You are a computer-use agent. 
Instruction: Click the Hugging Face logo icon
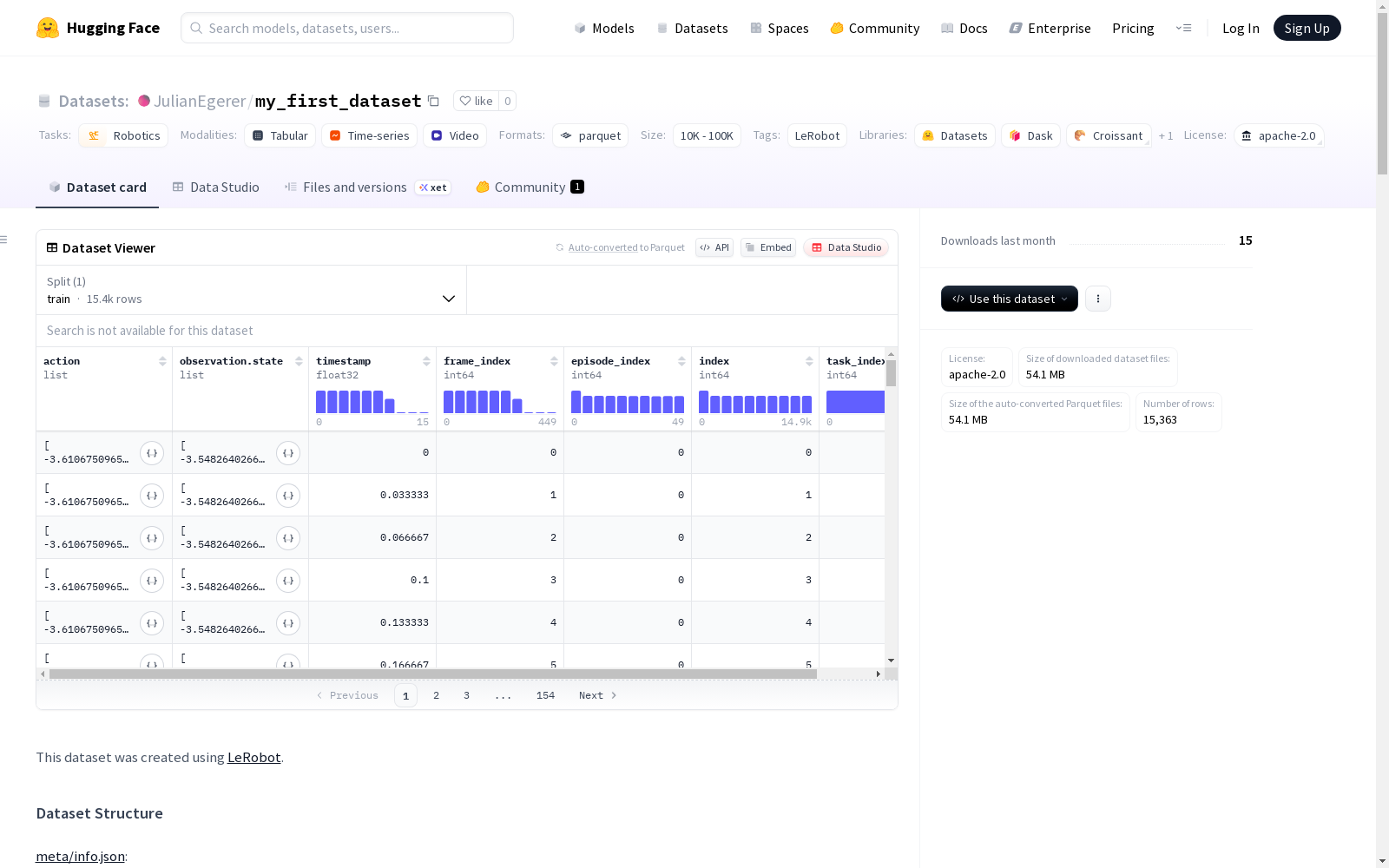[x=48, y=28]
